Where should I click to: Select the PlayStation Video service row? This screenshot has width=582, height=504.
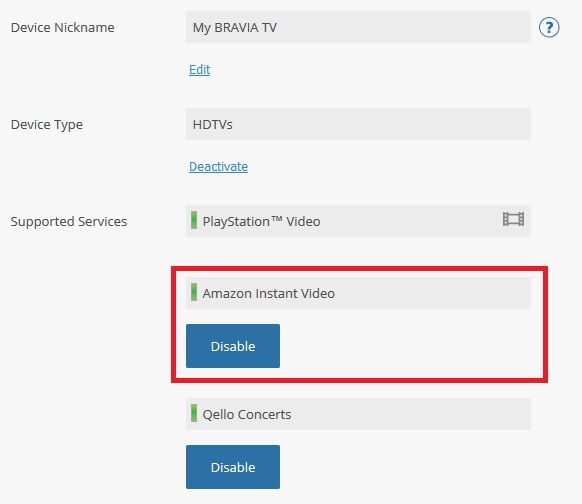(x=358, y=221)
